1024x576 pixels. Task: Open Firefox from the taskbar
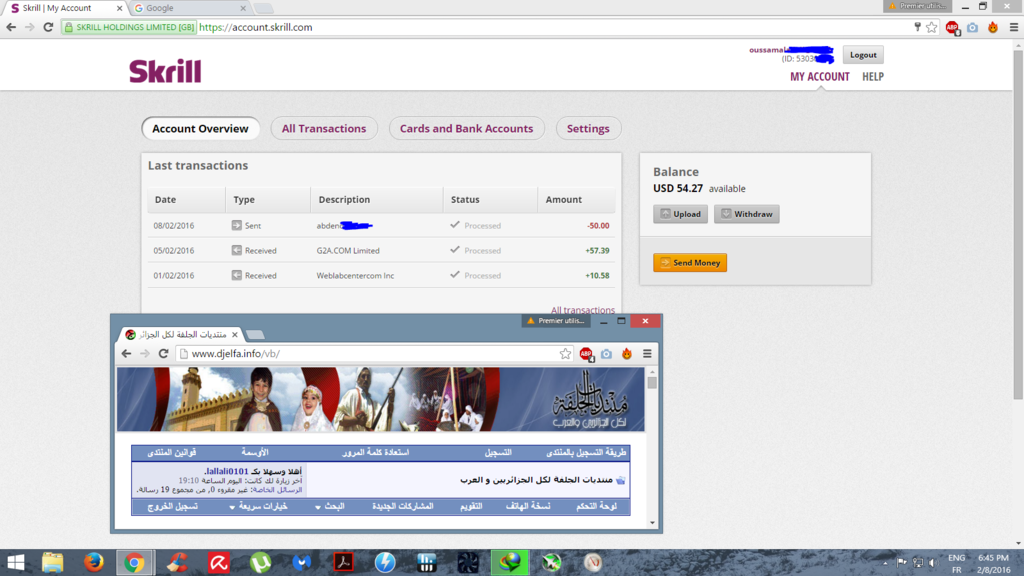coord(93,562)
